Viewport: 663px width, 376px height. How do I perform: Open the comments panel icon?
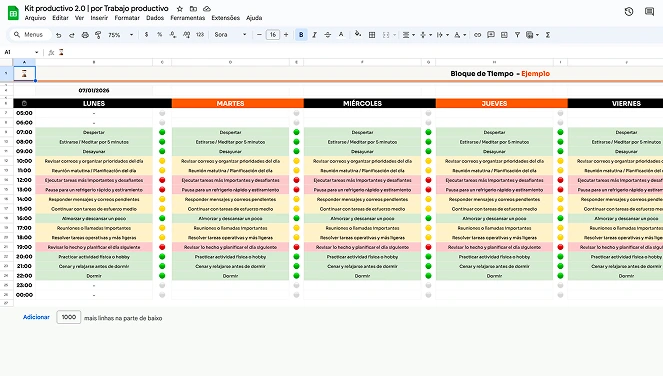[x=649, y=11]
